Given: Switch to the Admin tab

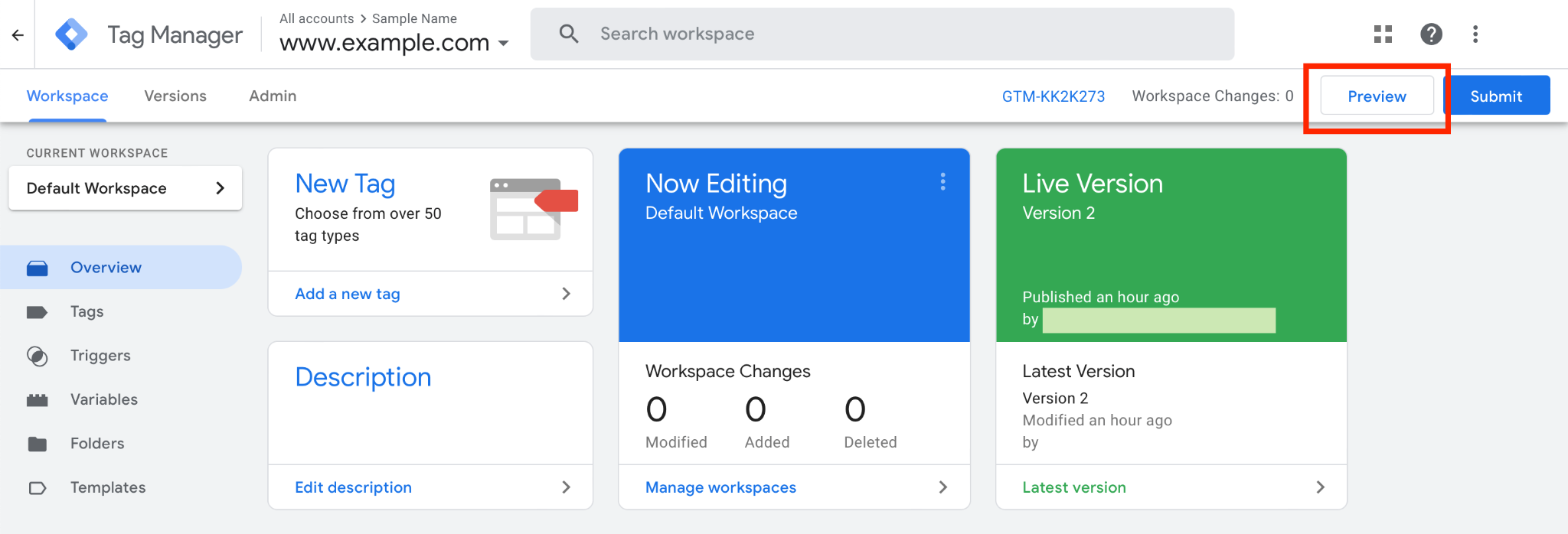Looking at the screenshot, I should click(x=273, y=96).
